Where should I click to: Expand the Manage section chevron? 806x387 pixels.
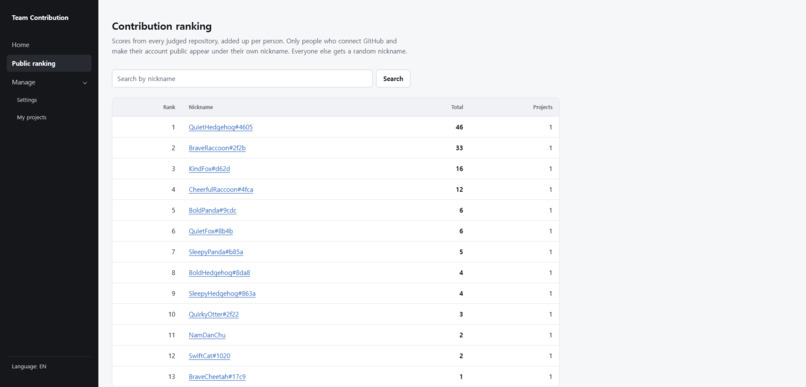[85, 83]
